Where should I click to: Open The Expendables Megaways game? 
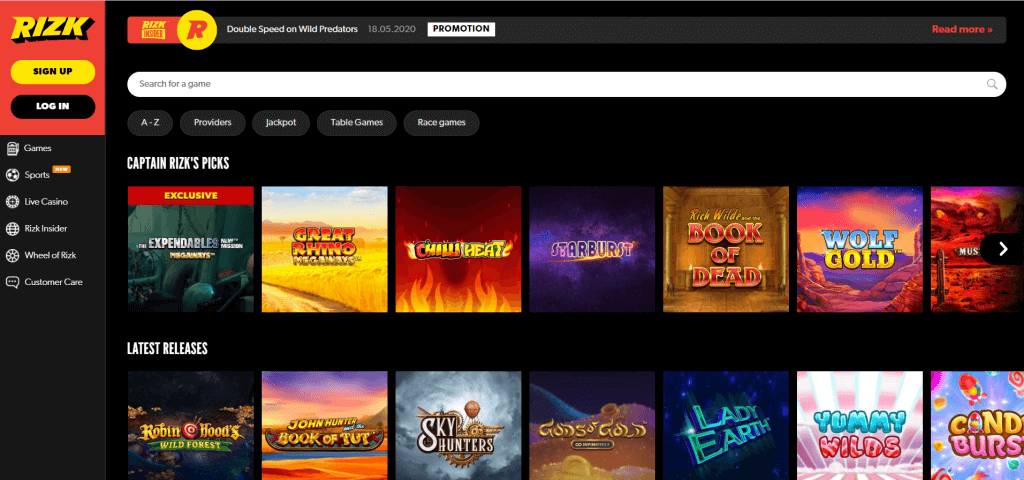pos(191,249)
